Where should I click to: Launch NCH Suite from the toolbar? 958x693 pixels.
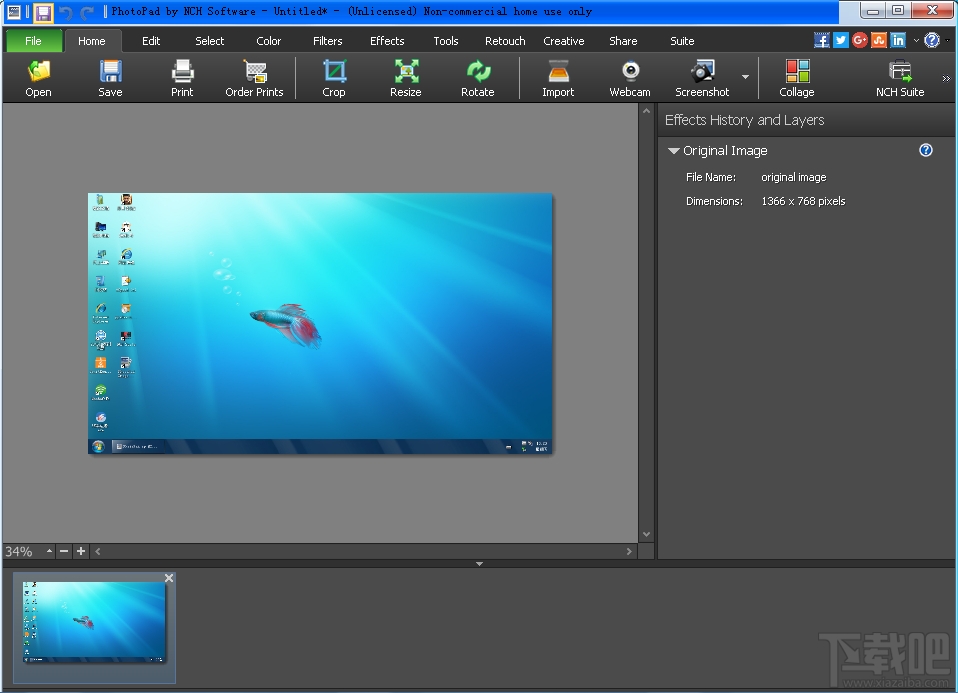tap(898, 77)
